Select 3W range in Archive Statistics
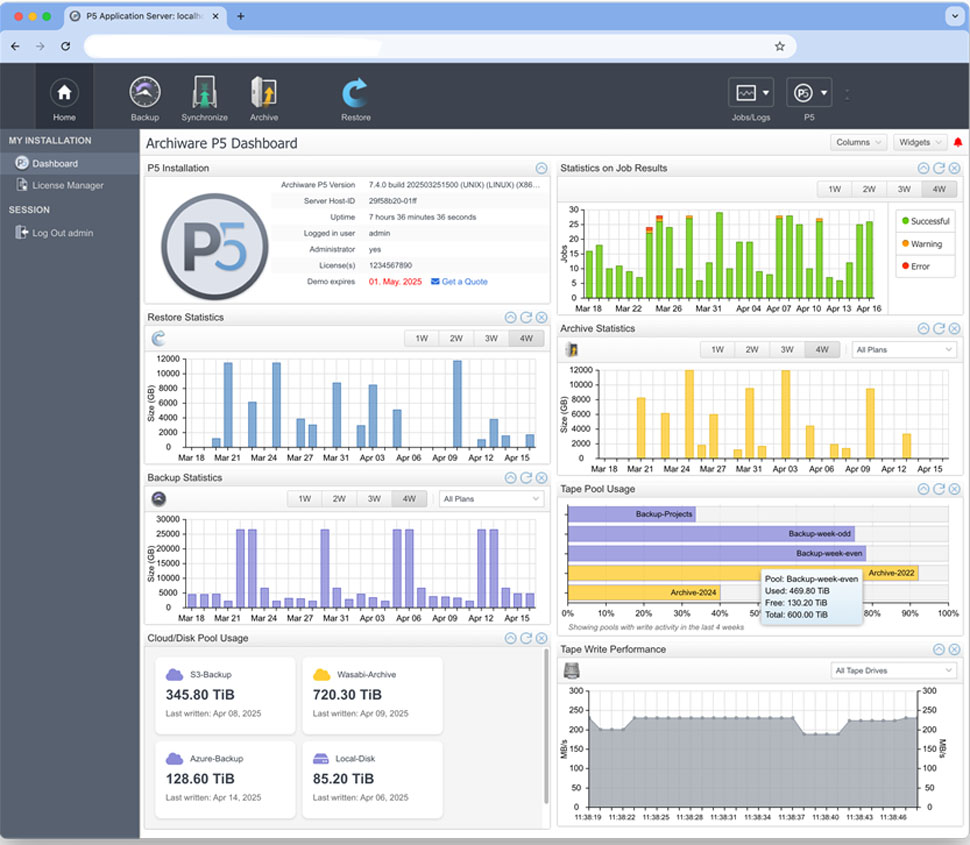Screen dimensions: 970x845 (787, 350)
